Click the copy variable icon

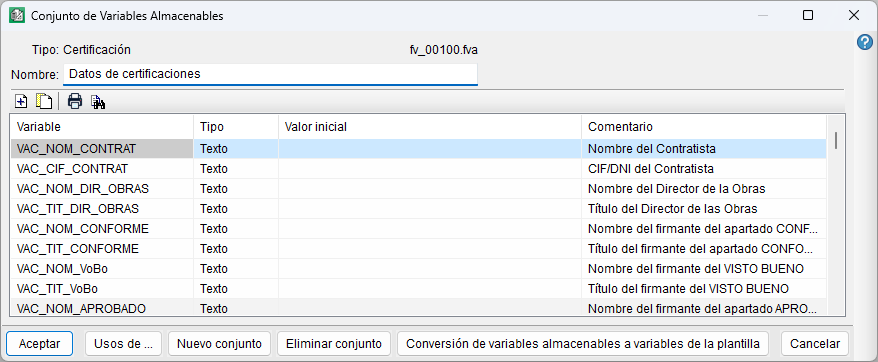[44, 101]
